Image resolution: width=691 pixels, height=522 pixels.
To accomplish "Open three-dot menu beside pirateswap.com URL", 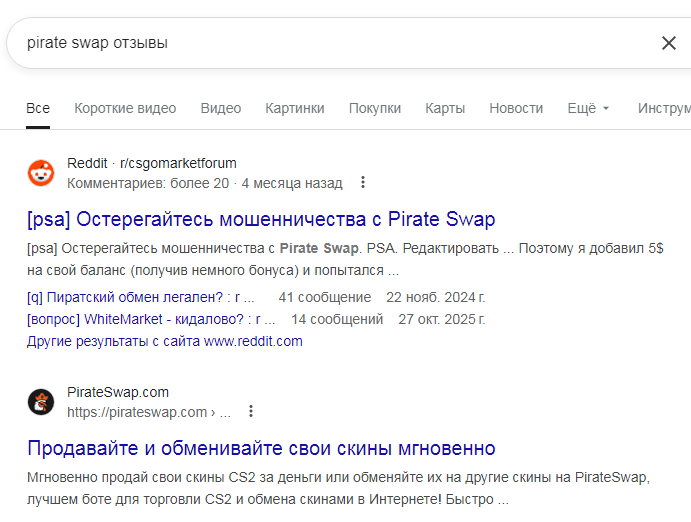I will pyautogui.click(x=251, y=412).
